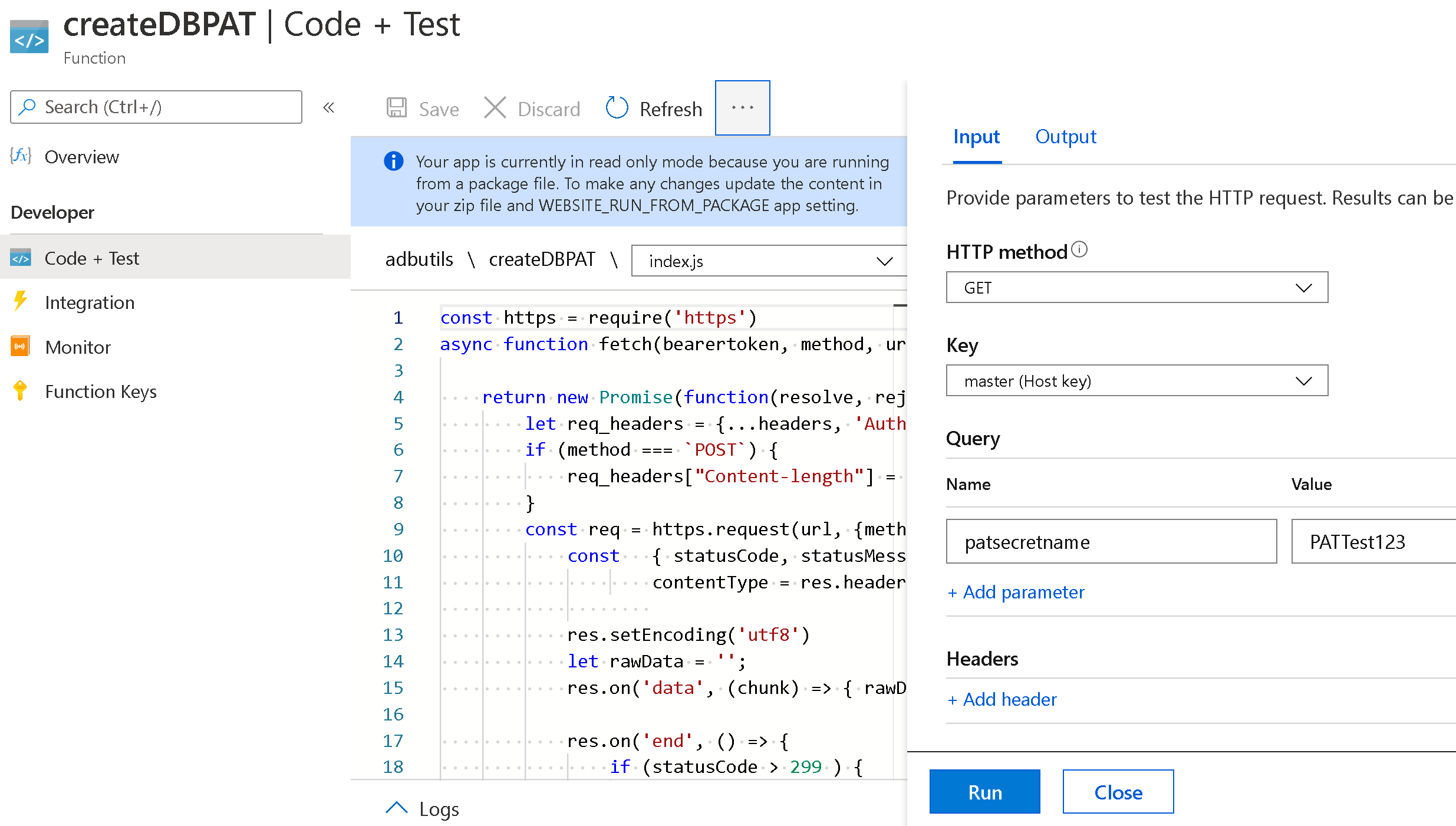
Task: Click the Function Keys key icon
Action: pyautogui.click(x=20, y=391)
